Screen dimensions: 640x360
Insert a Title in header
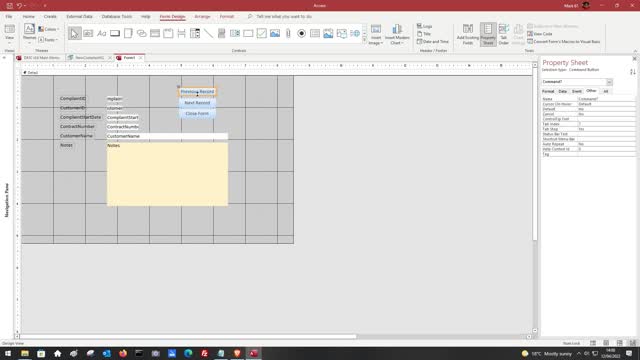point(424,34)
